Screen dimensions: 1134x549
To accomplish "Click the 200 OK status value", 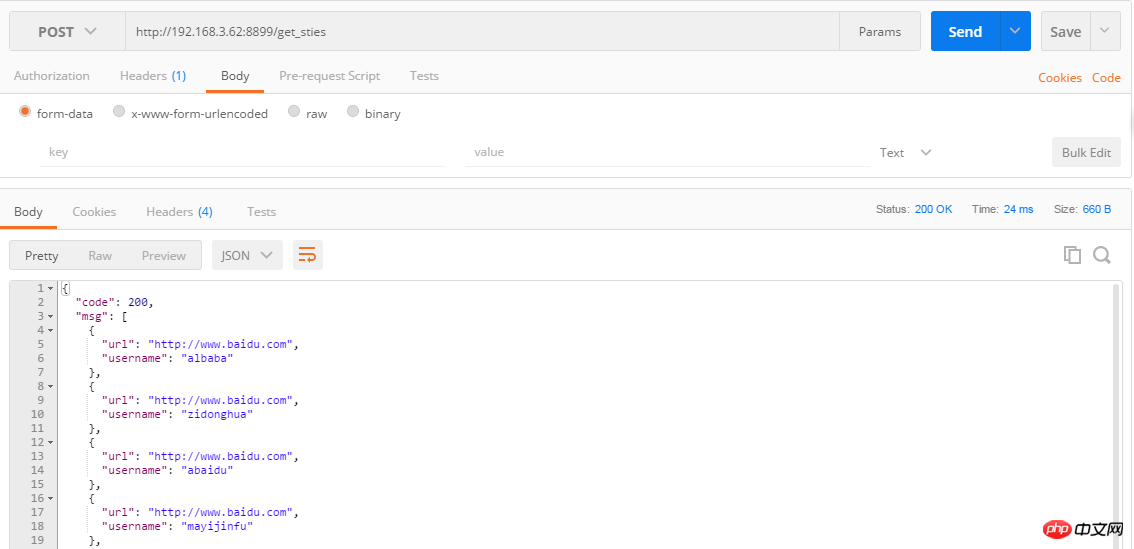I will [933, 209].
